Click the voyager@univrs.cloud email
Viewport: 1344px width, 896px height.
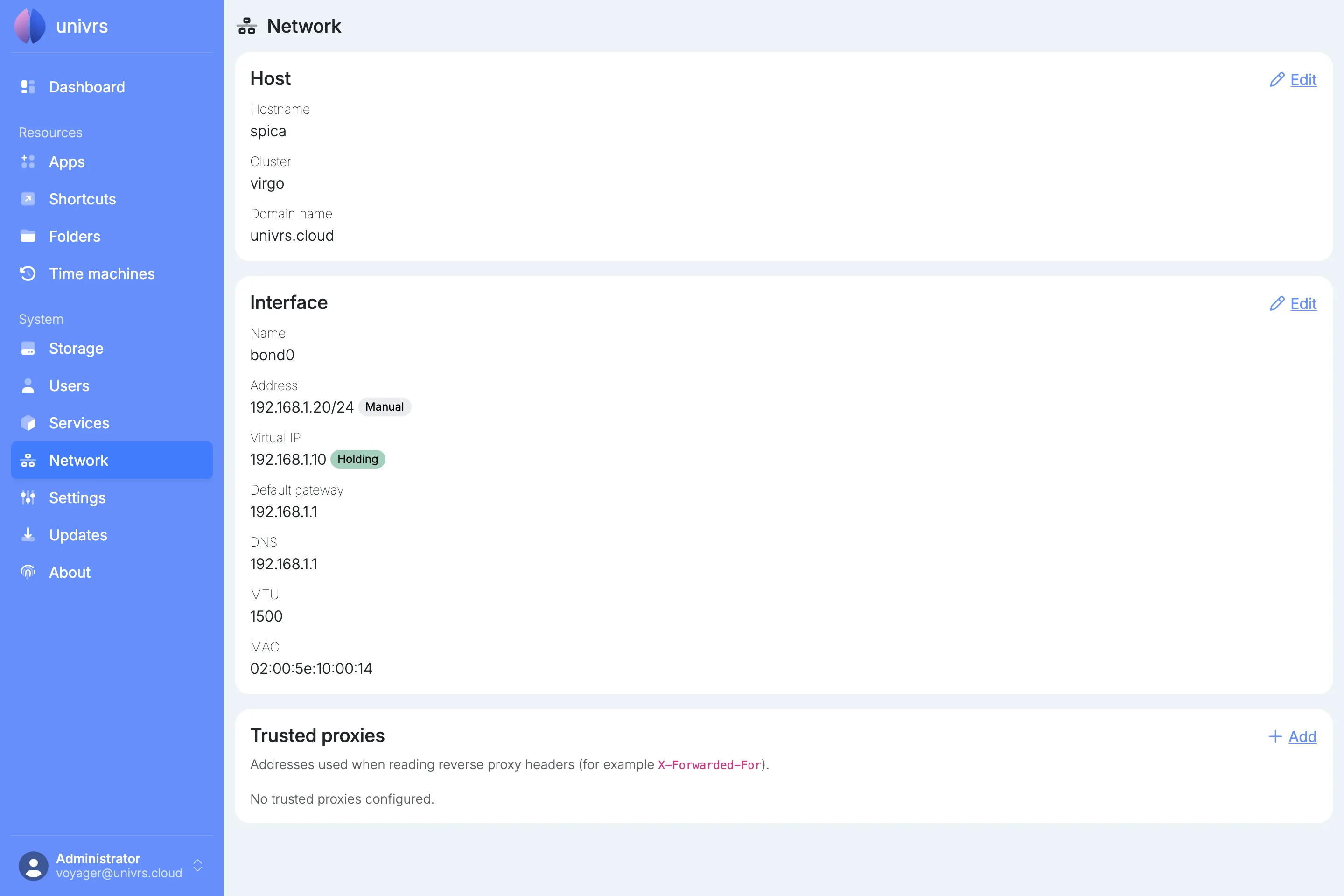click(x=119, y=873)
